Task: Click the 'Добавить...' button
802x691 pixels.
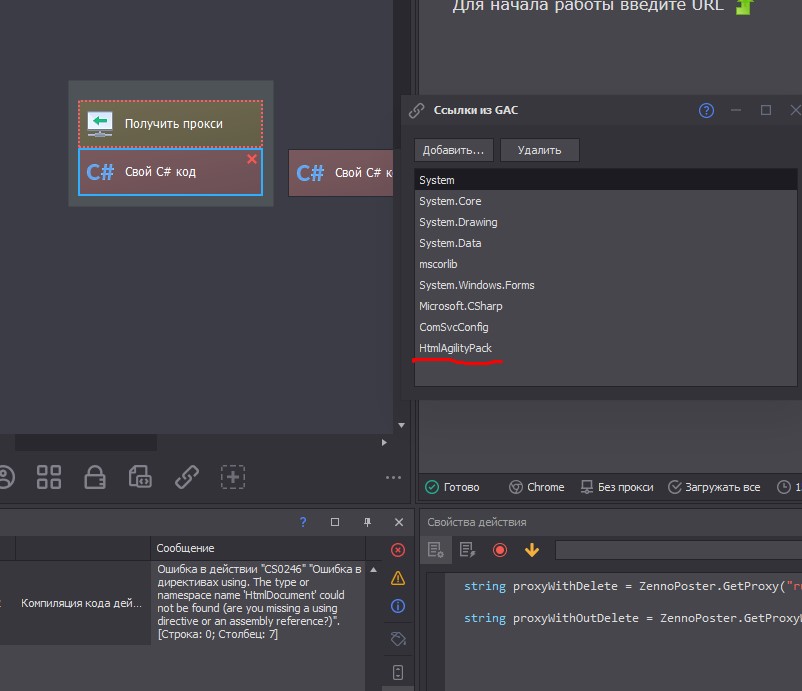Action: click(x=453, y=150)
